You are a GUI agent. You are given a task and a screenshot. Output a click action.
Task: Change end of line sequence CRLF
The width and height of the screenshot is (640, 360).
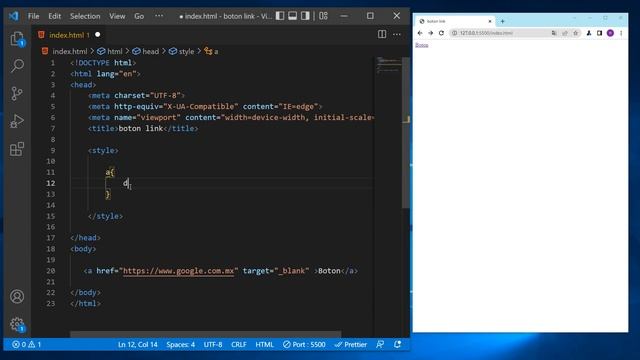[x=239, y=344]
